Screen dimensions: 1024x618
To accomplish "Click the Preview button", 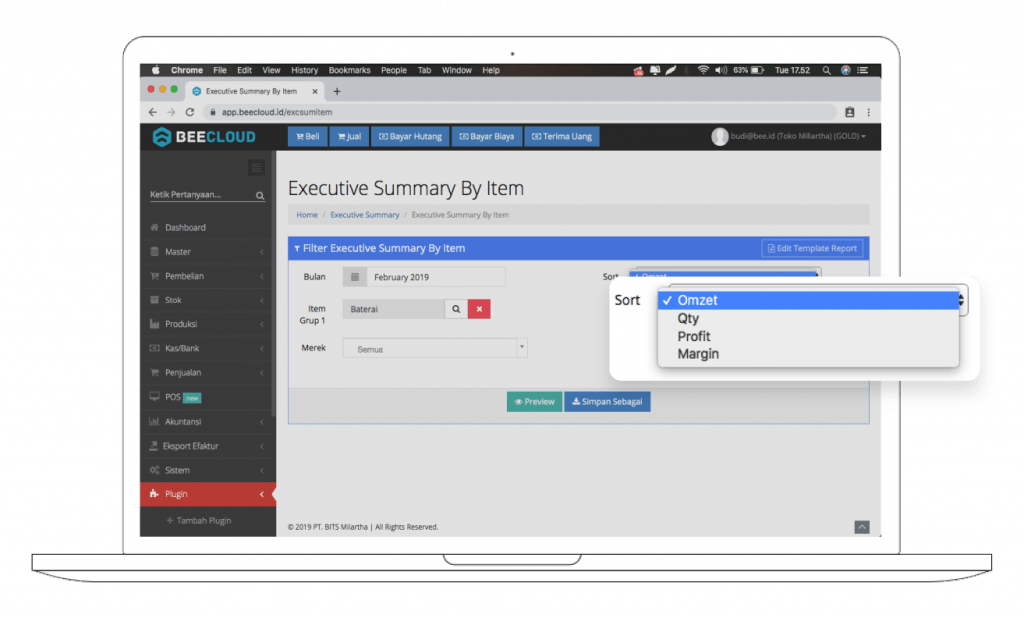I will (534, 401).
